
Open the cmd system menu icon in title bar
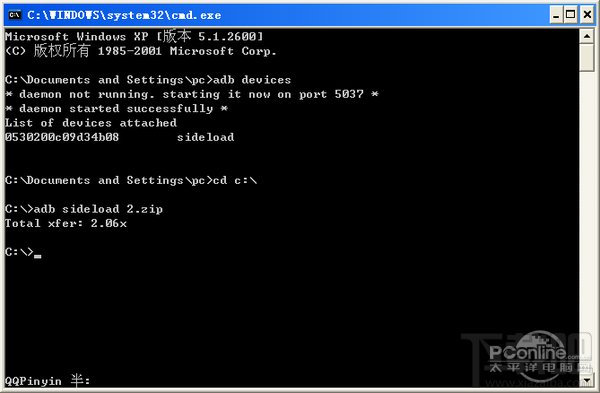(x=15, y=15)
